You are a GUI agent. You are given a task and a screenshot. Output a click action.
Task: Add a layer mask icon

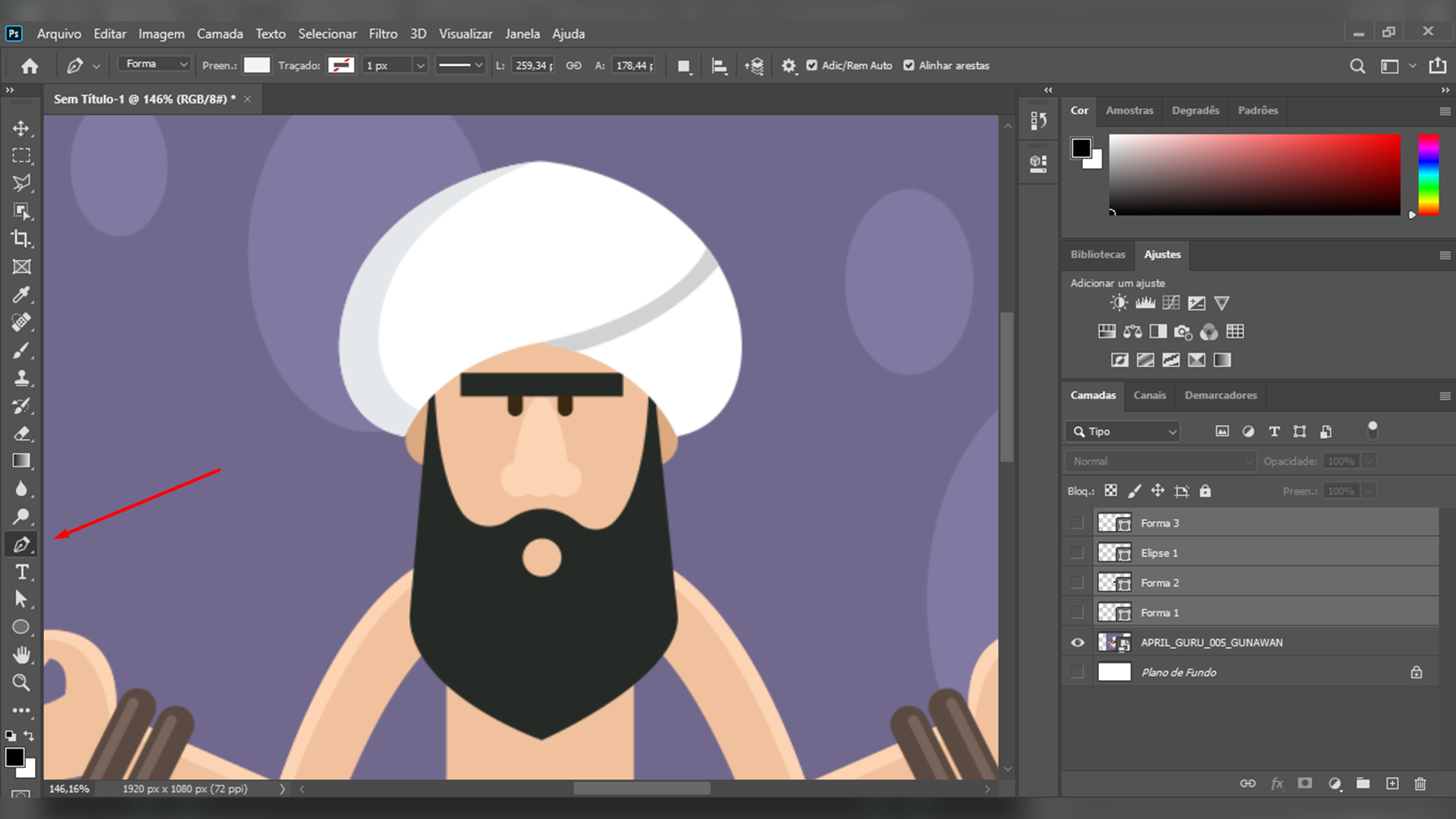pyautogui.click(x=1304, y=784)
